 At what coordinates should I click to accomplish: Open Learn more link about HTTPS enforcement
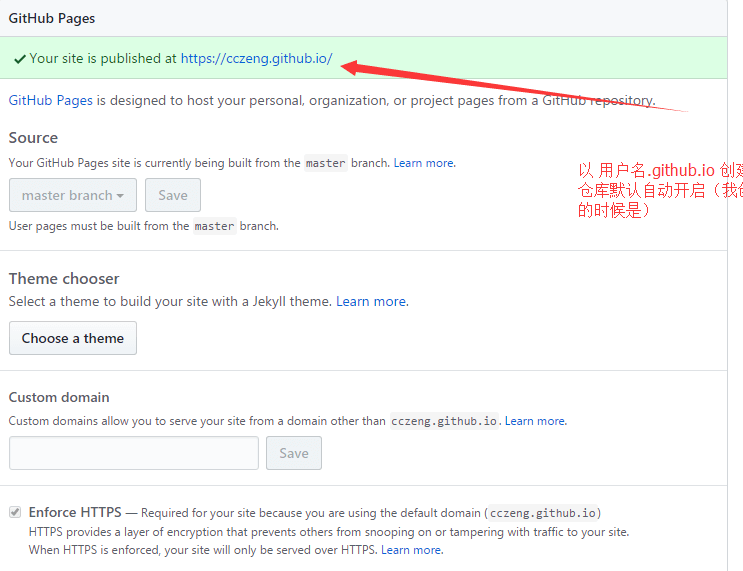coord(412,550)
